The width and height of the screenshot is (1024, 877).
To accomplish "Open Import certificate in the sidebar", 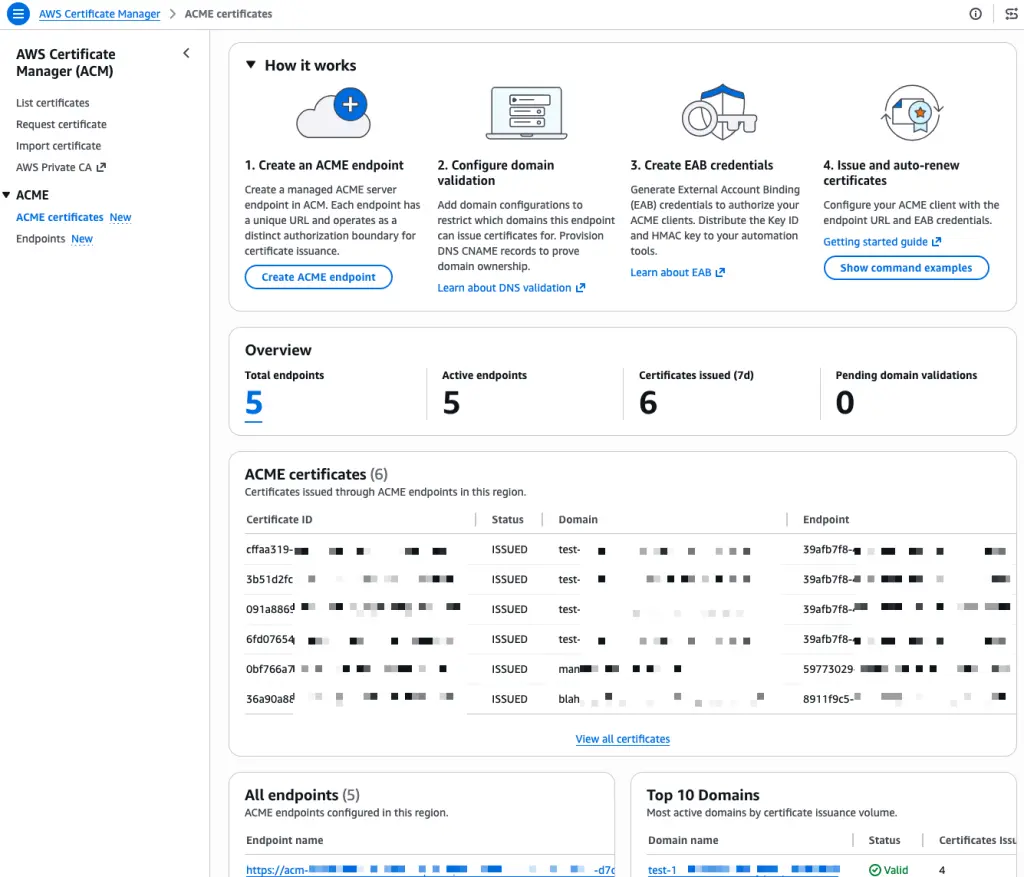I will [59, 146].
